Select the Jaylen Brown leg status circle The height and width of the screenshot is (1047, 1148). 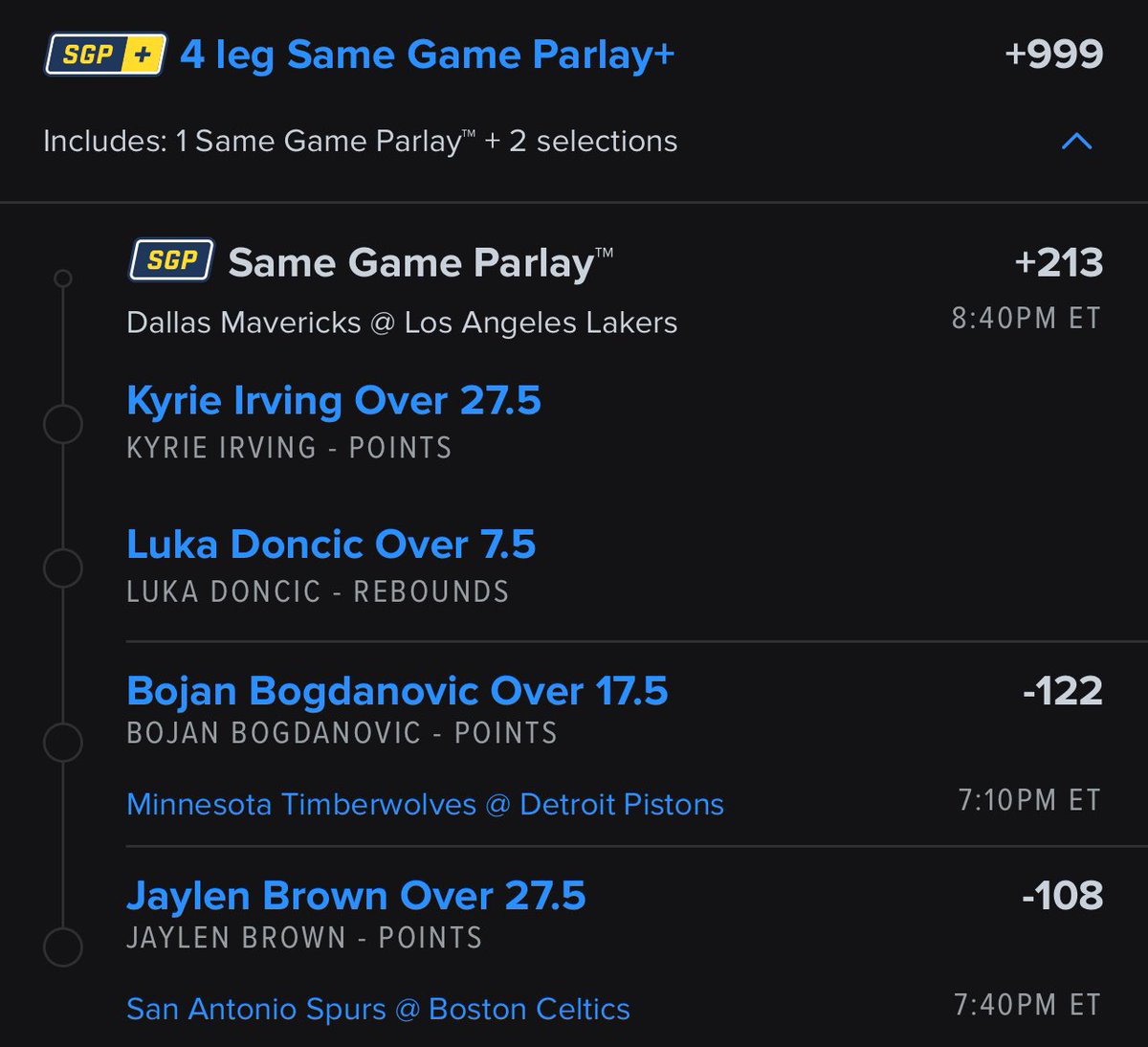(63, 947)
